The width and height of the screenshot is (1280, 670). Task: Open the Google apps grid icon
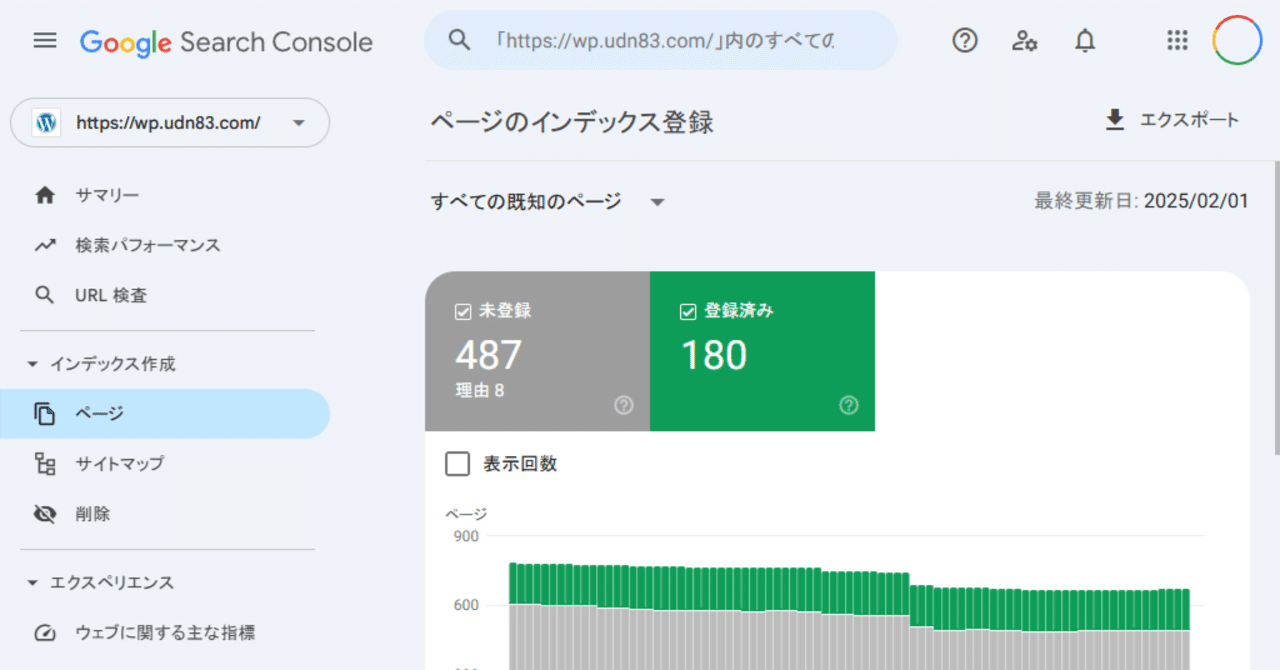click(1177, 40)
